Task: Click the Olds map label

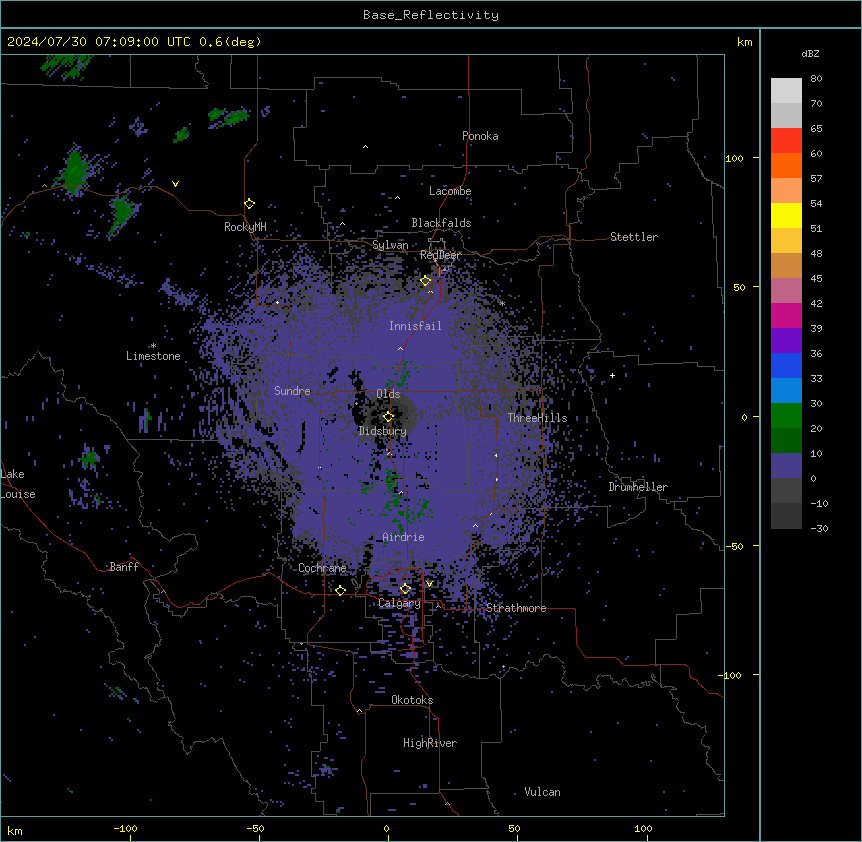Action: tap(388, 394)
